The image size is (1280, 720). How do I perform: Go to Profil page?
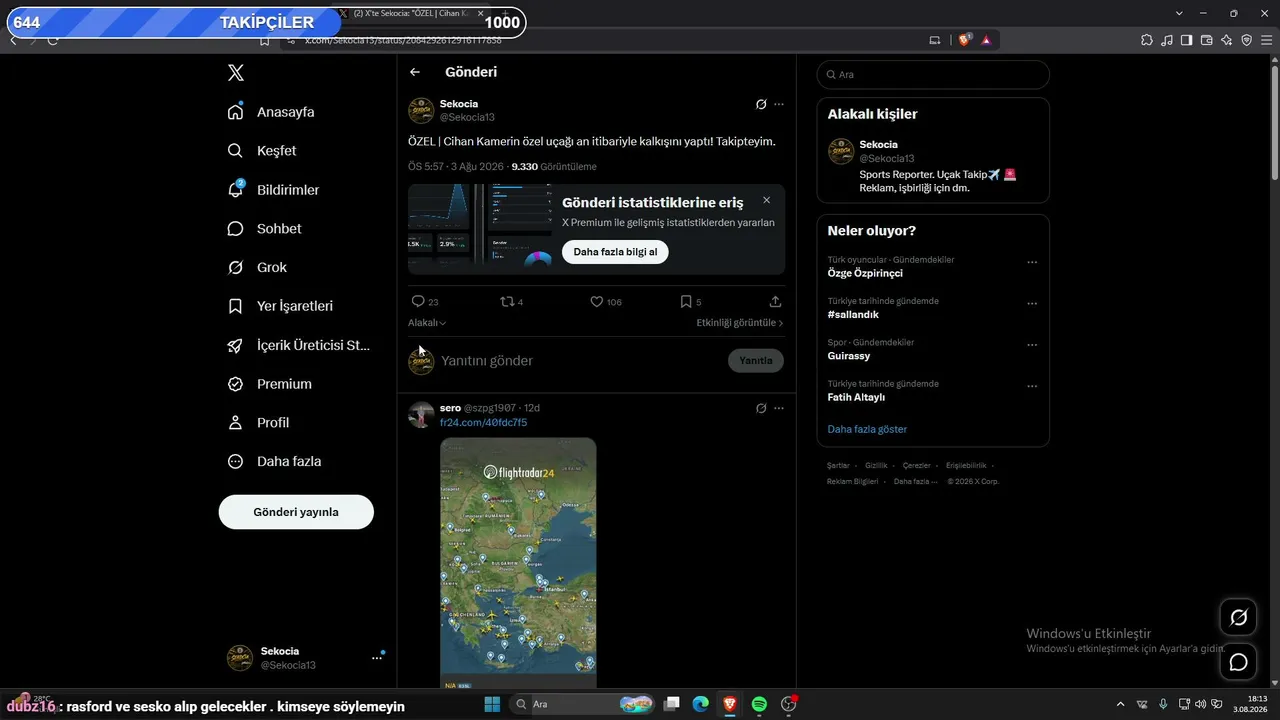(x=259, y=423)
